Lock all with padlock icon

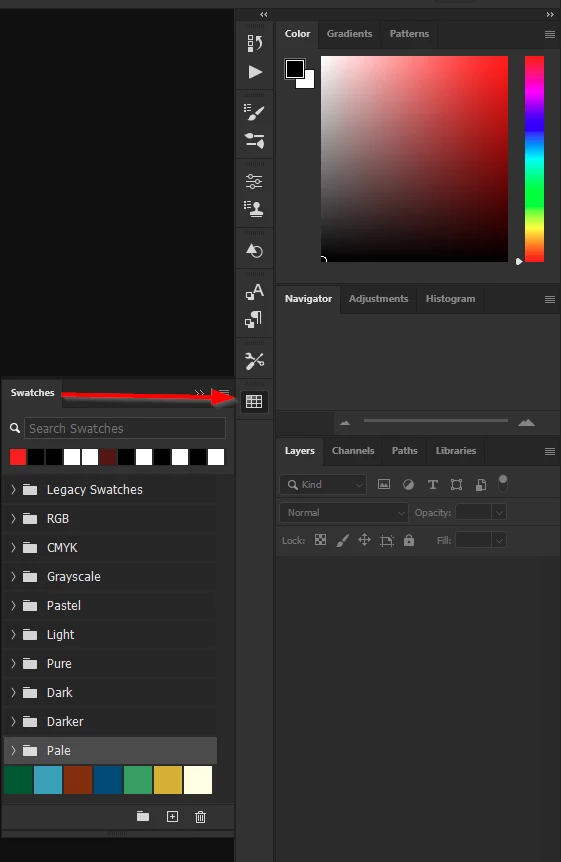tap(409, 540)
